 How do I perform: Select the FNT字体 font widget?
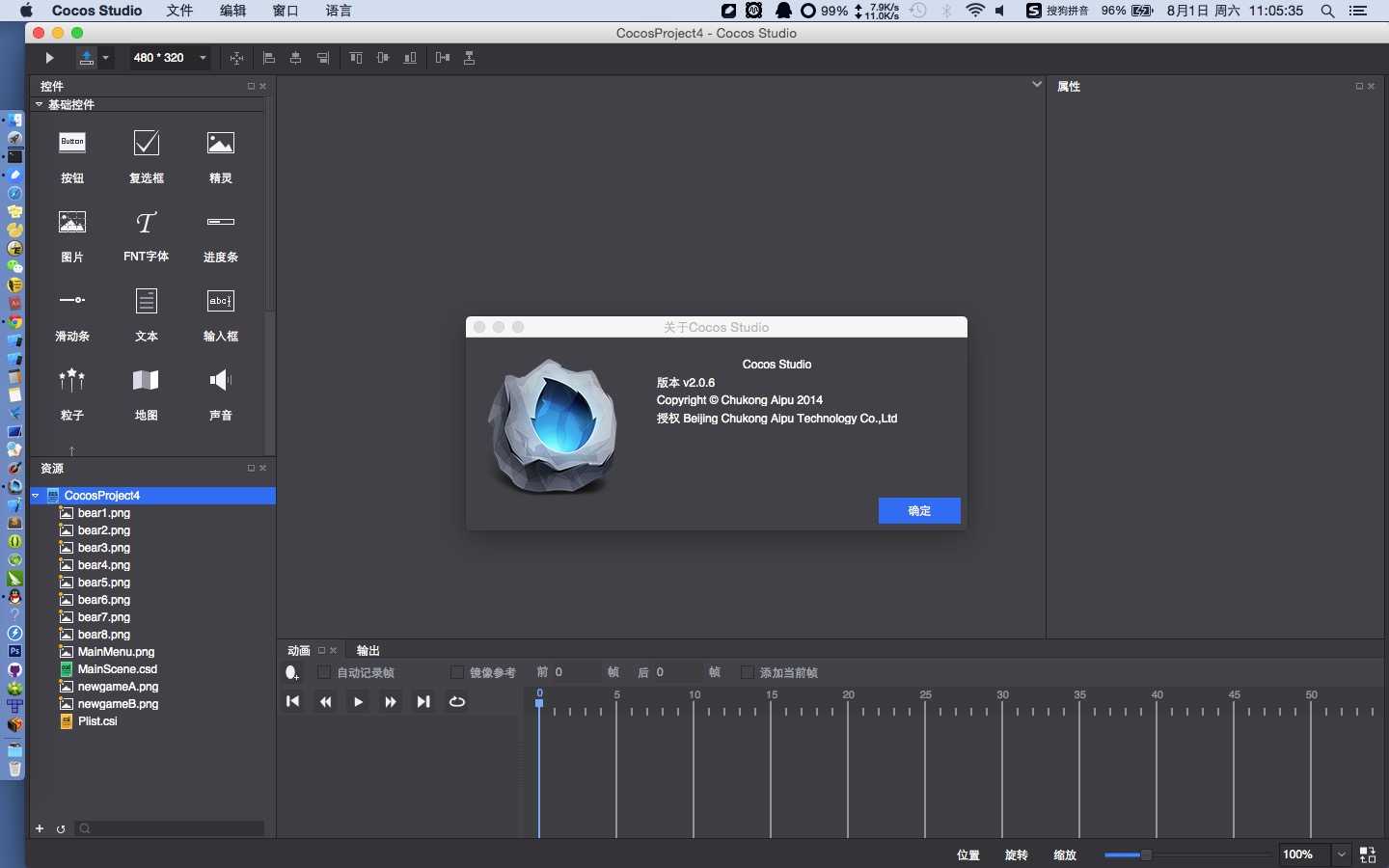click(x=147, y=235)
